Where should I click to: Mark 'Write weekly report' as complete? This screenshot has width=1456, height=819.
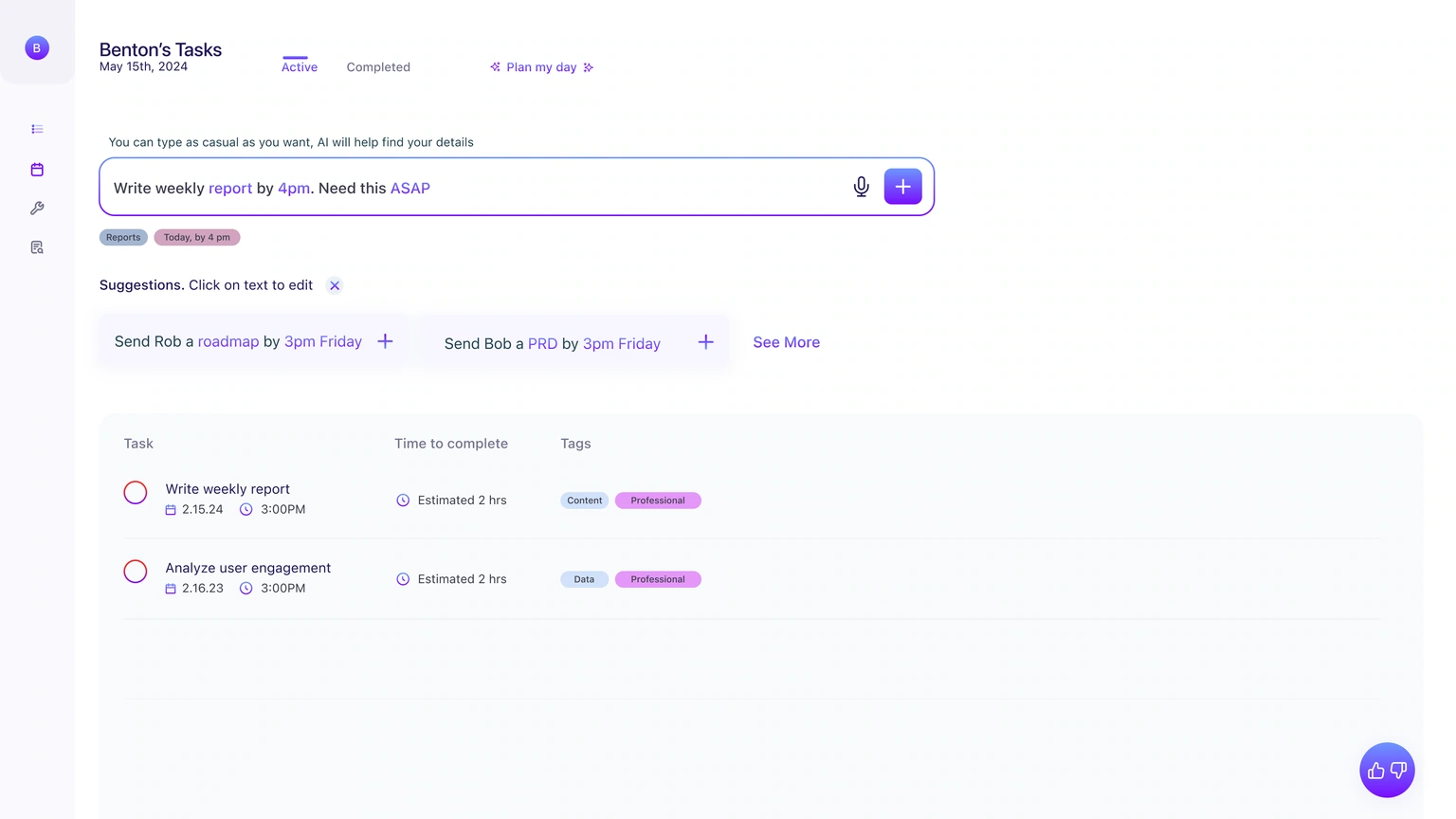tap(136, 493)
